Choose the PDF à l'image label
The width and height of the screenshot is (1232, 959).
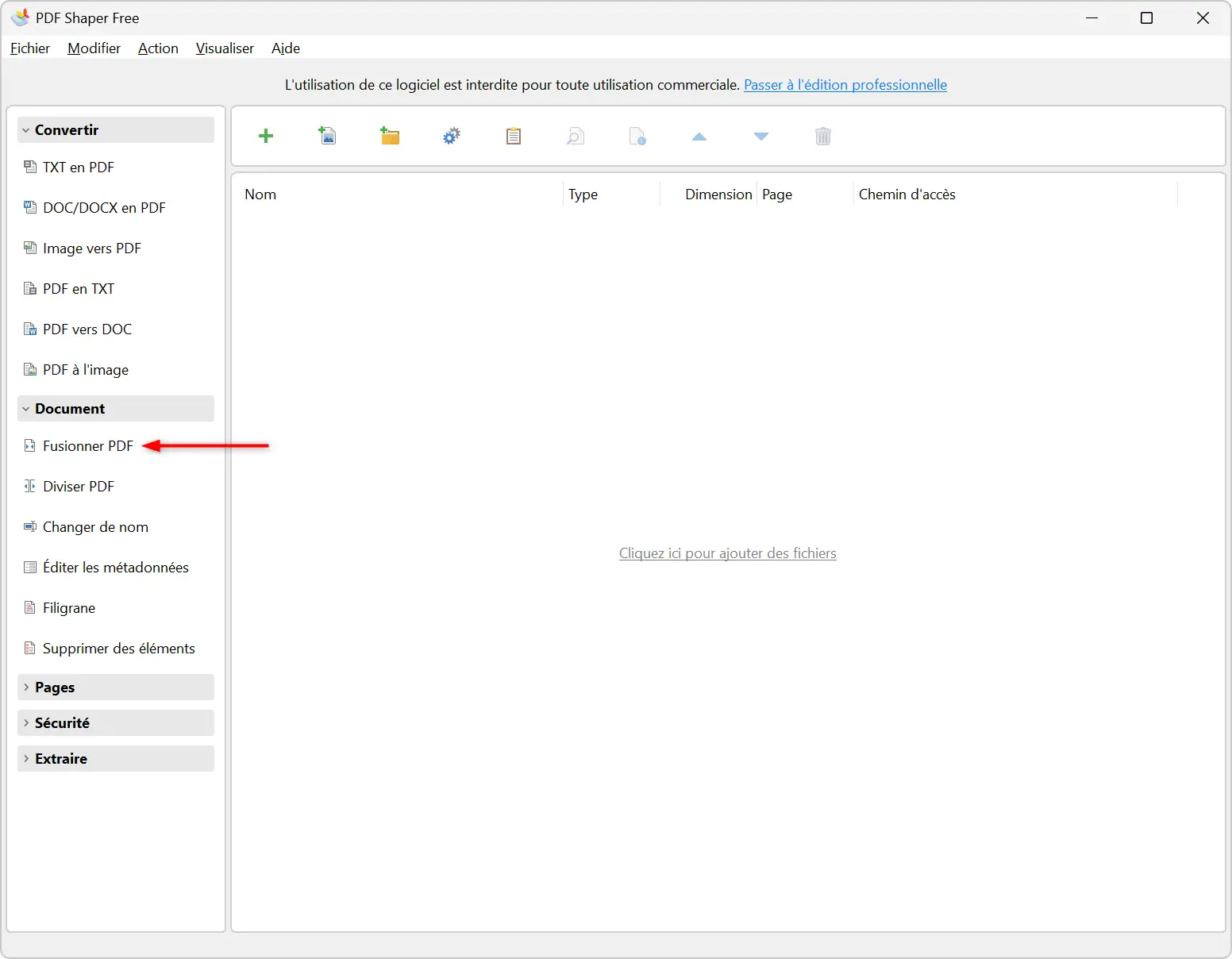pos(86,369)
